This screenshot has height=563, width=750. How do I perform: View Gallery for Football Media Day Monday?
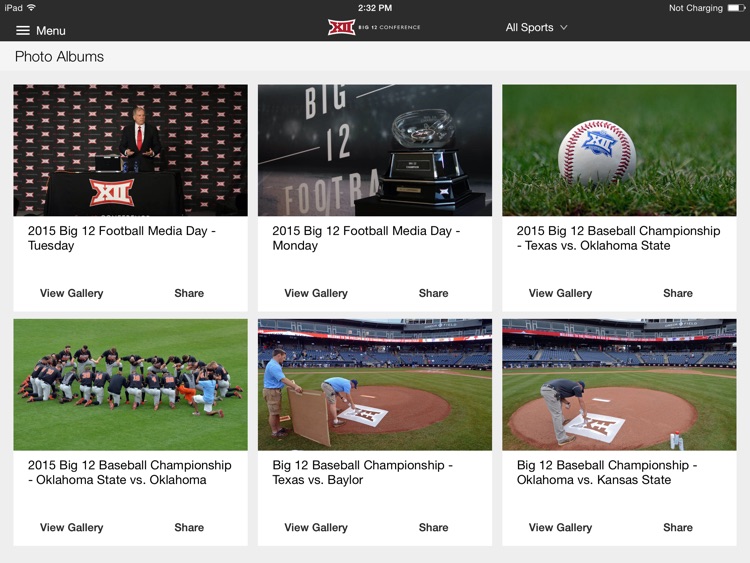316,293
